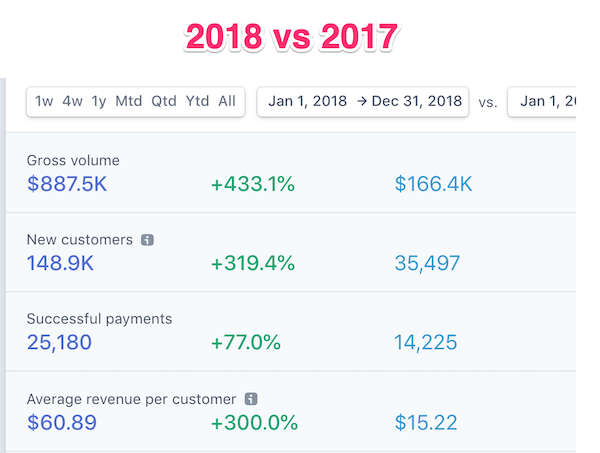Click the +433.1% gross volume change
This screenshot has height=453, width=600.
tap(252, 184)
